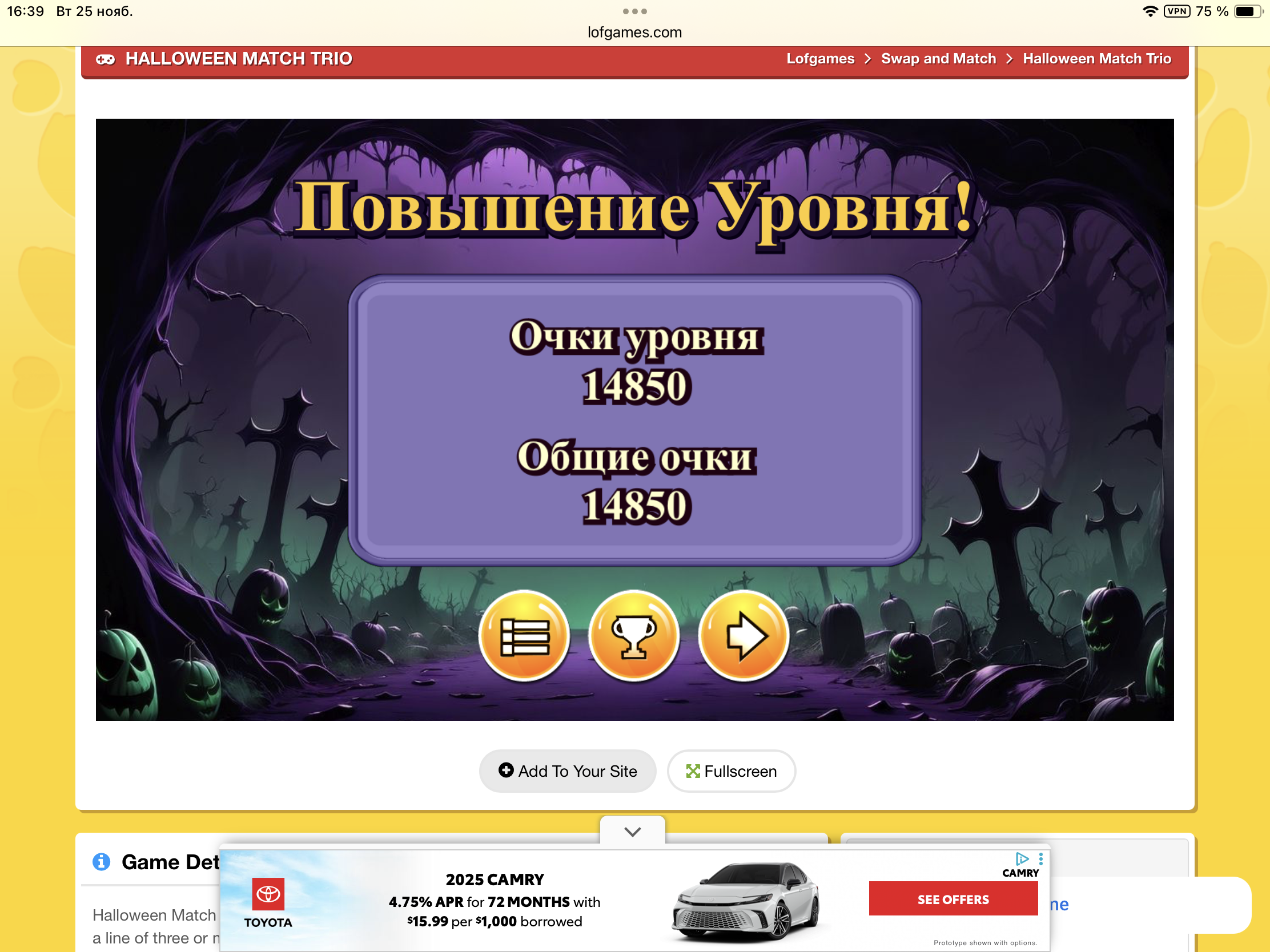Image resolution: width=1270 pixels, height=952 pixels.
Task: Open the Lofgames breadcrumb link
Action: pyautogui.click(x=820, y=59)
